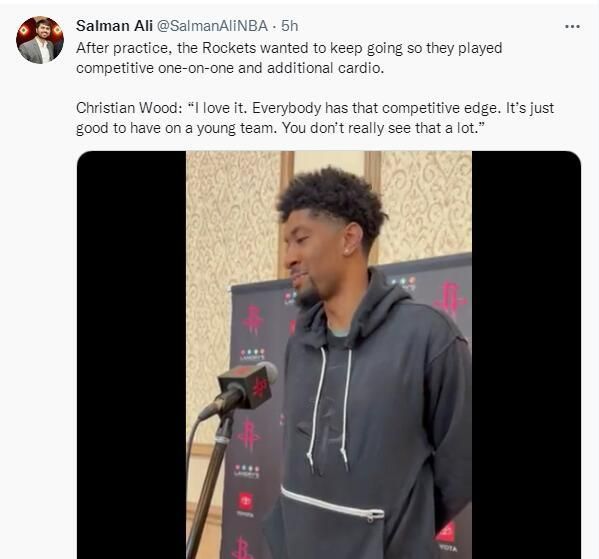Click the Salman Ali display name
The width and height of the screenshot is (599, 559).
point(114,26)
